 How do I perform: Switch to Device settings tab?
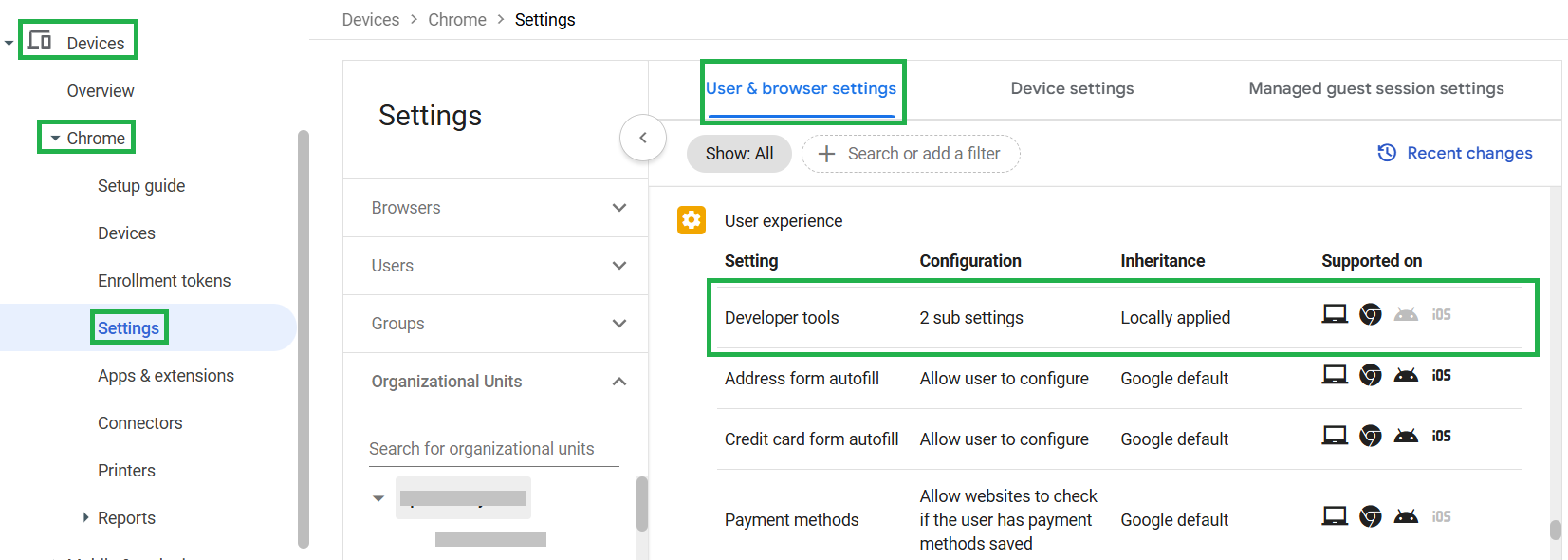point(1072,88)
